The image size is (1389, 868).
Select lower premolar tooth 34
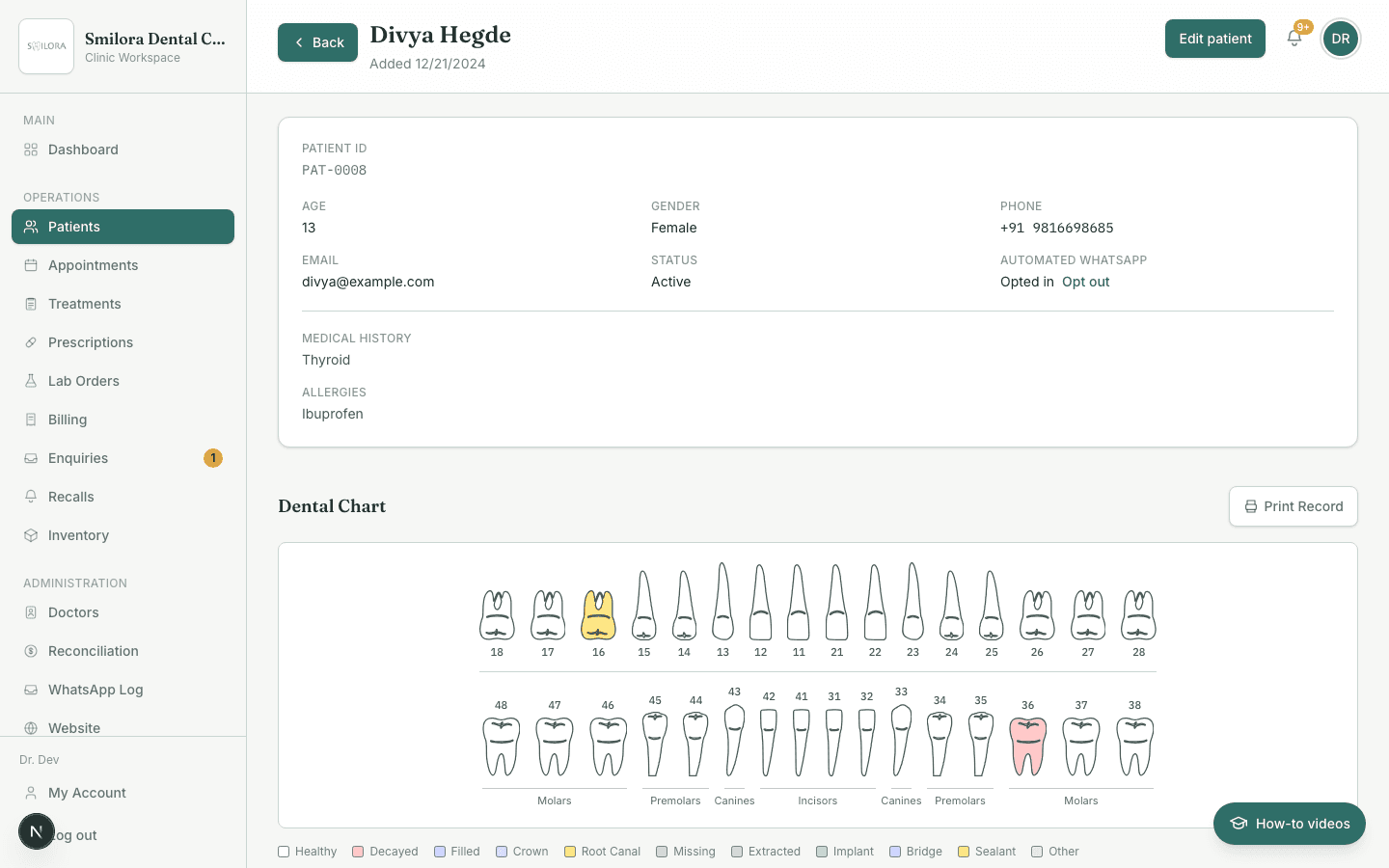click(940, 744)
